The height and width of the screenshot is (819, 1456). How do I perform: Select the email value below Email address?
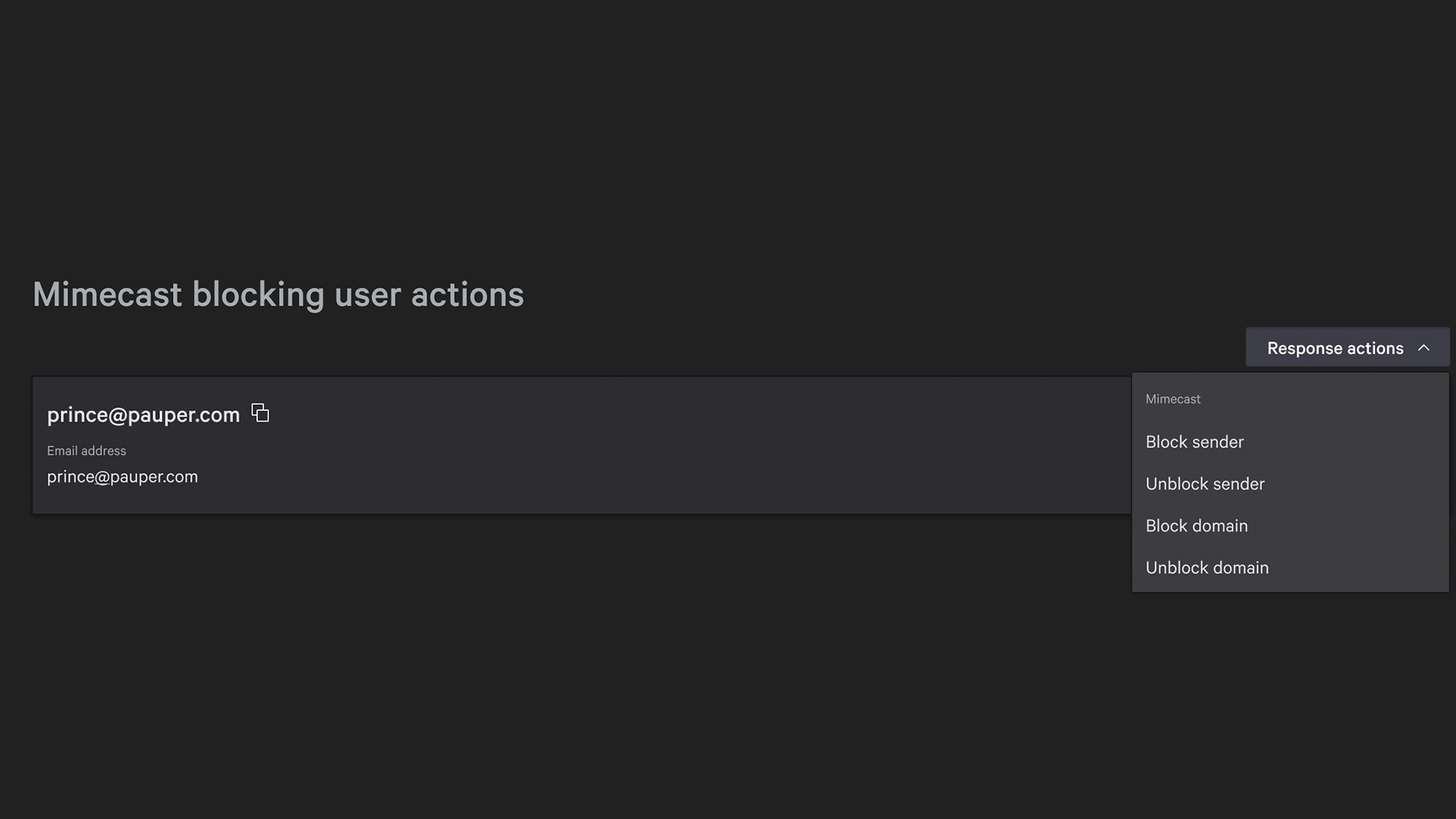122,477
